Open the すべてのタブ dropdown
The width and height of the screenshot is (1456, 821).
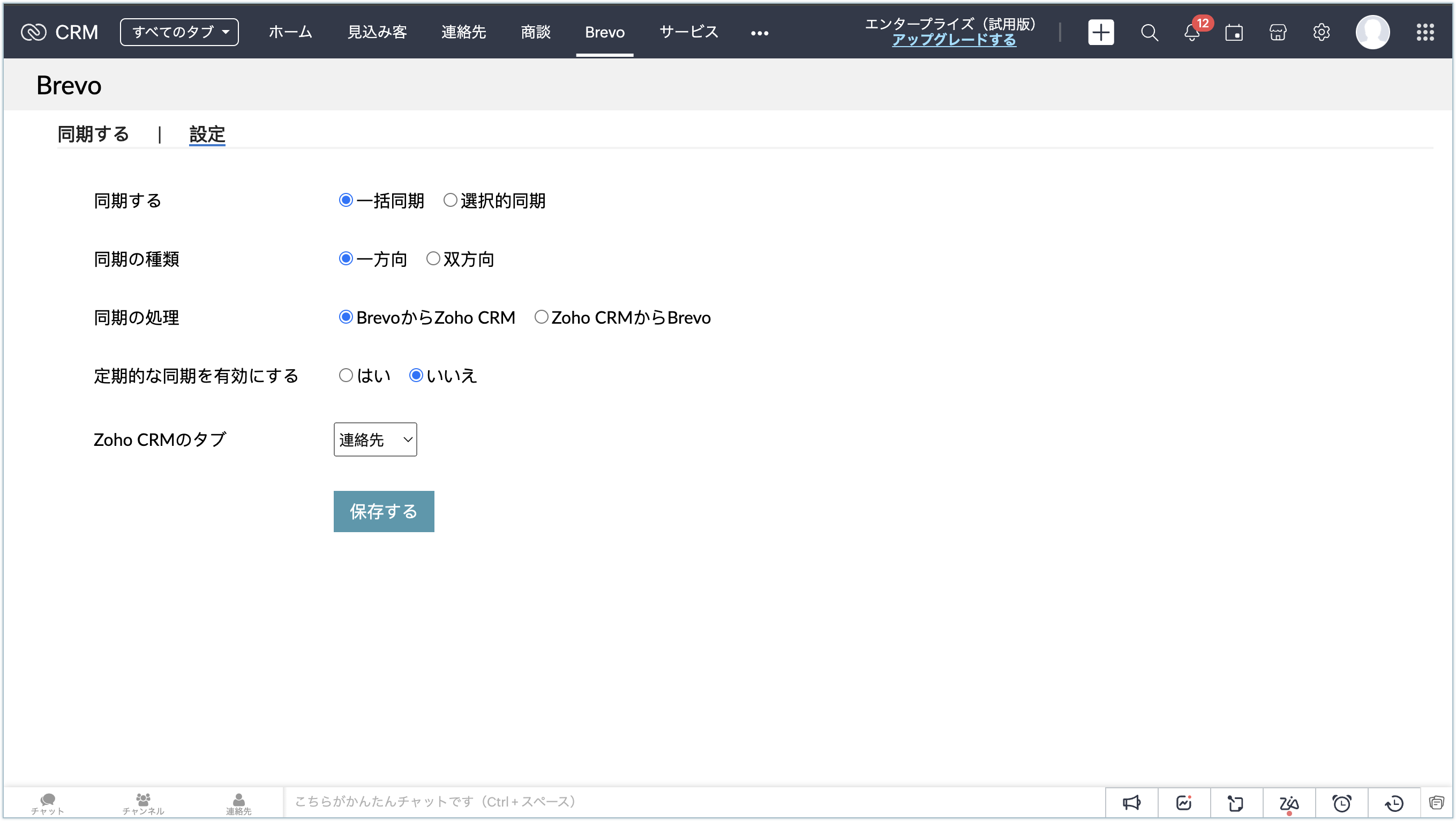click(179, 32)
